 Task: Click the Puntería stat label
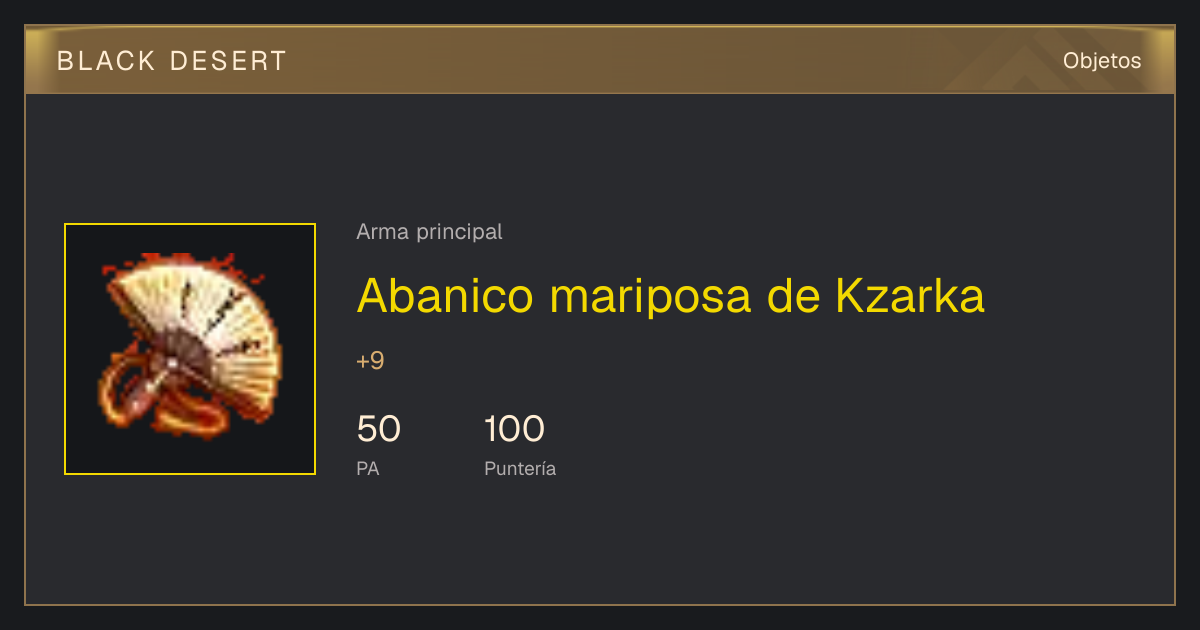tap(520, 469)
